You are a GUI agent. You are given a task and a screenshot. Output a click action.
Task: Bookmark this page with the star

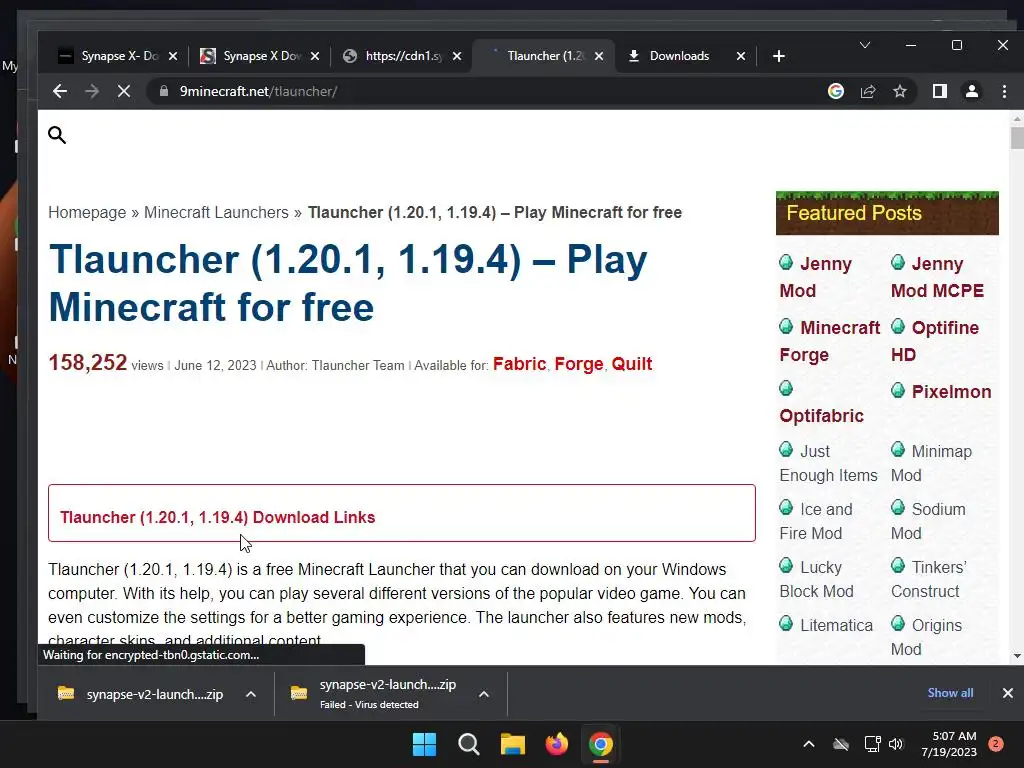900,91
